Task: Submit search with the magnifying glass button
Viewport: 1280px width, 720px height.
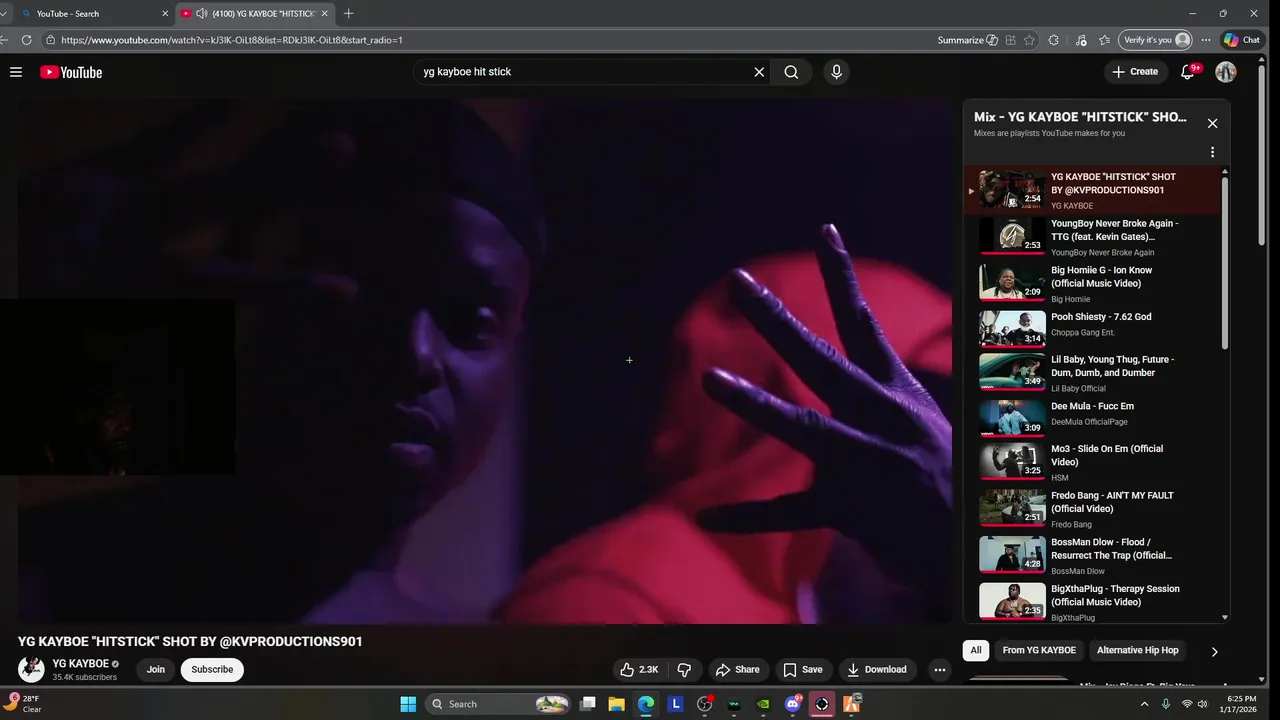Action: pyautogui.click(x=791, y=72)
